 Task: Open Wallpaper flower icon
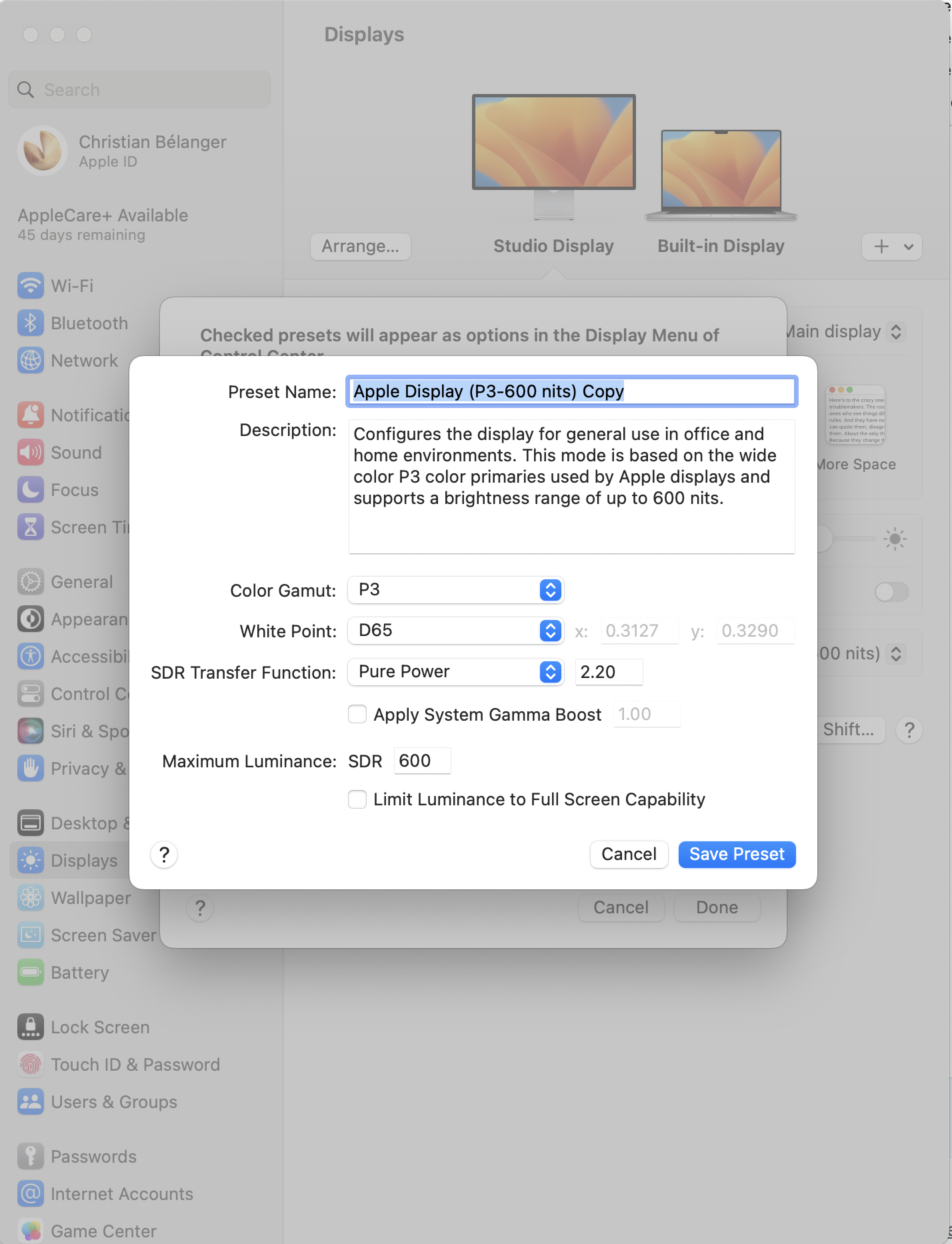click(31, 898)
